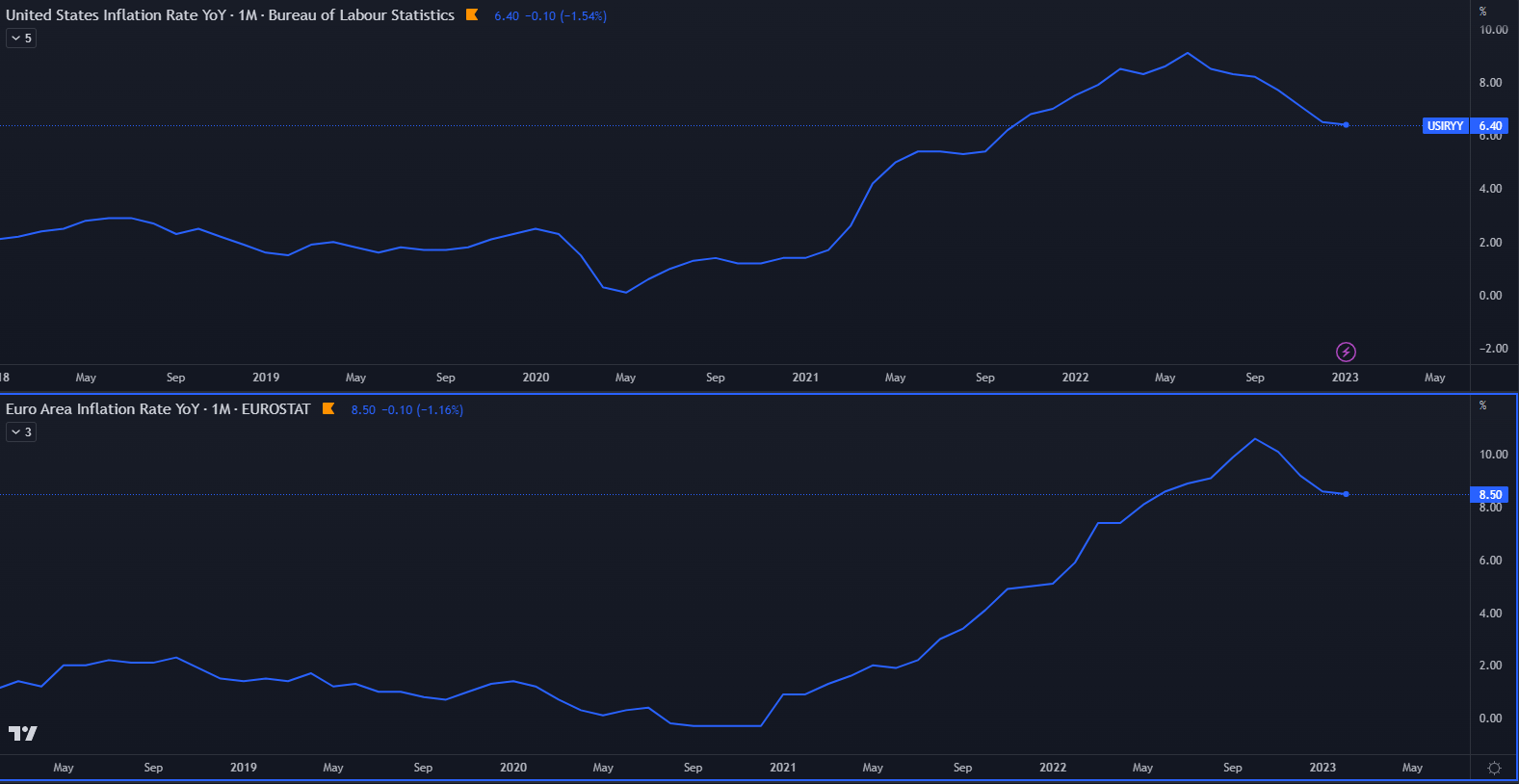Click the USIRYY symbol label on the price scale
This screenshot has height=784, width=1519.
click(1445, 126)
